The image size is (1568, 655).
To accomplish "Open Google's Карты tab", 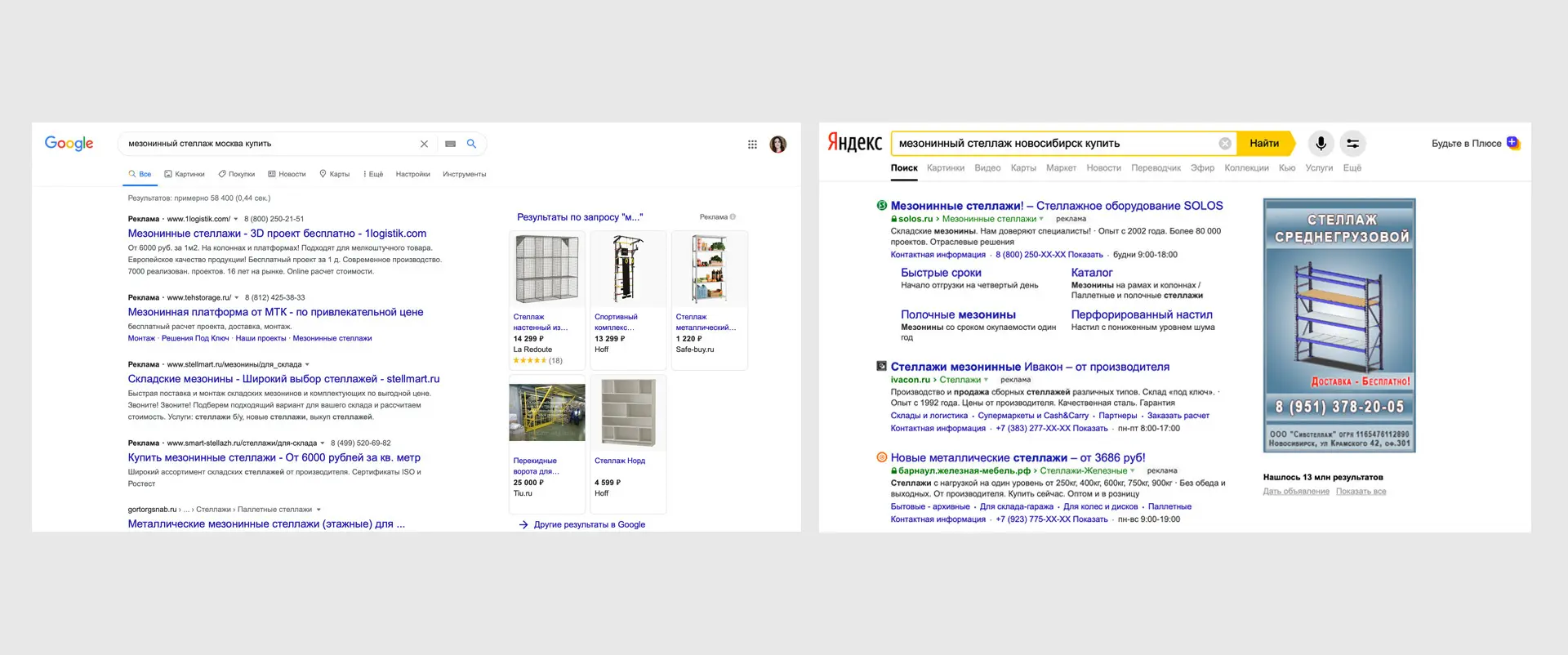I will point(335,174).
